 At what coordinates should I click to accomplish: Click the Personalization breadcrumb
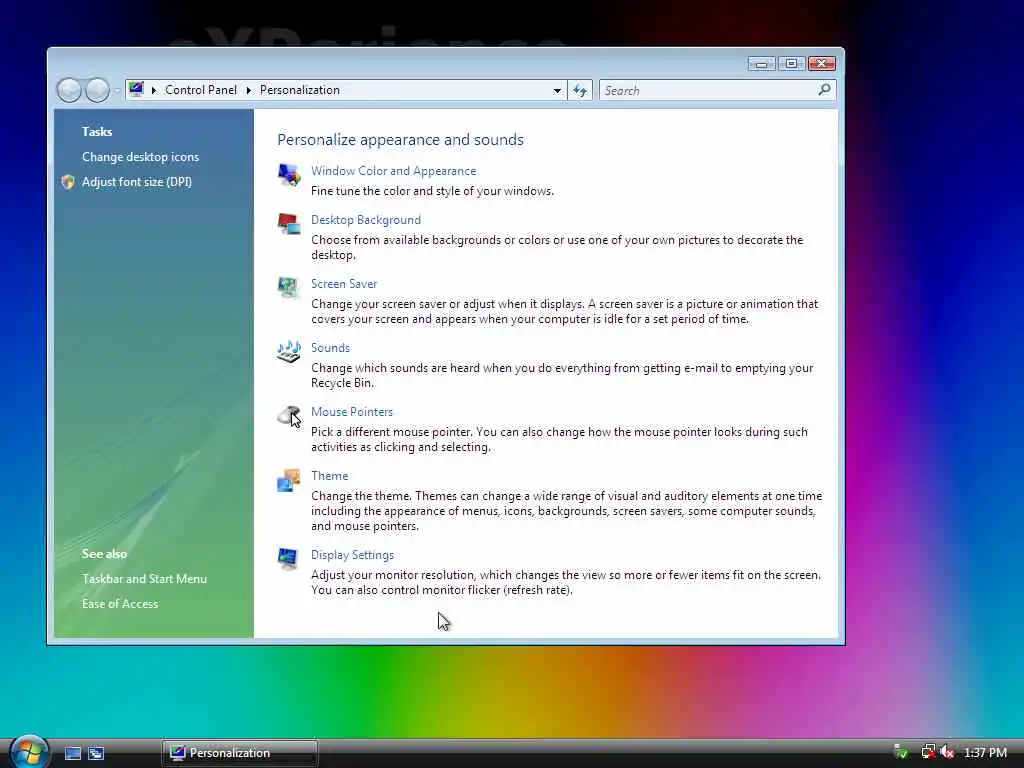[x=300, y=90]
